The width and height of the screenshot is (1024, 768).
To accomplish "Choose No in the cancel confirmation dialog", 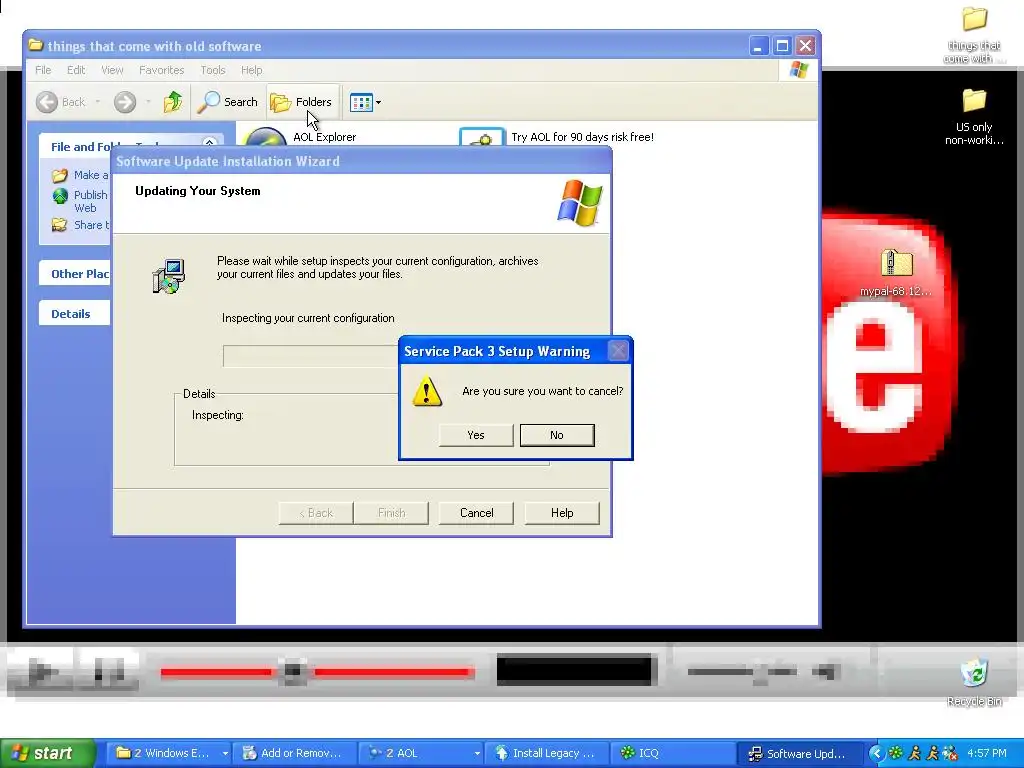I will (557, 435).
